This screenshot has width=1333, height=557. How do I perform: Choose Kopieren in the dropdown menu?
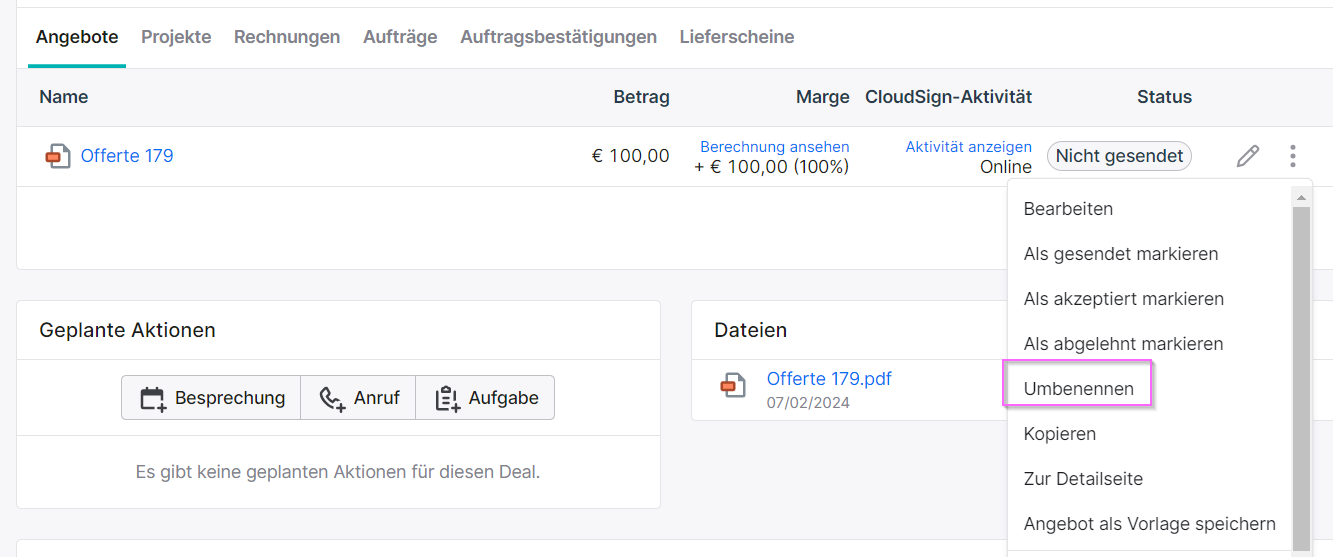click(1060, 434)
